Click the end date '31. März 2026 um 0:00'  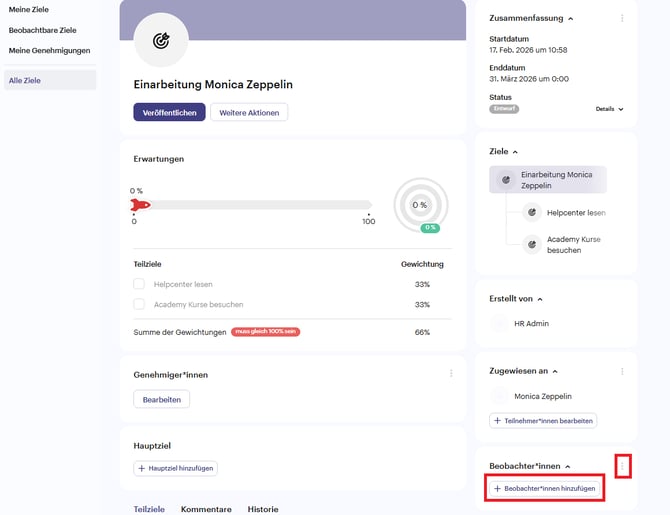click(529, 79)
